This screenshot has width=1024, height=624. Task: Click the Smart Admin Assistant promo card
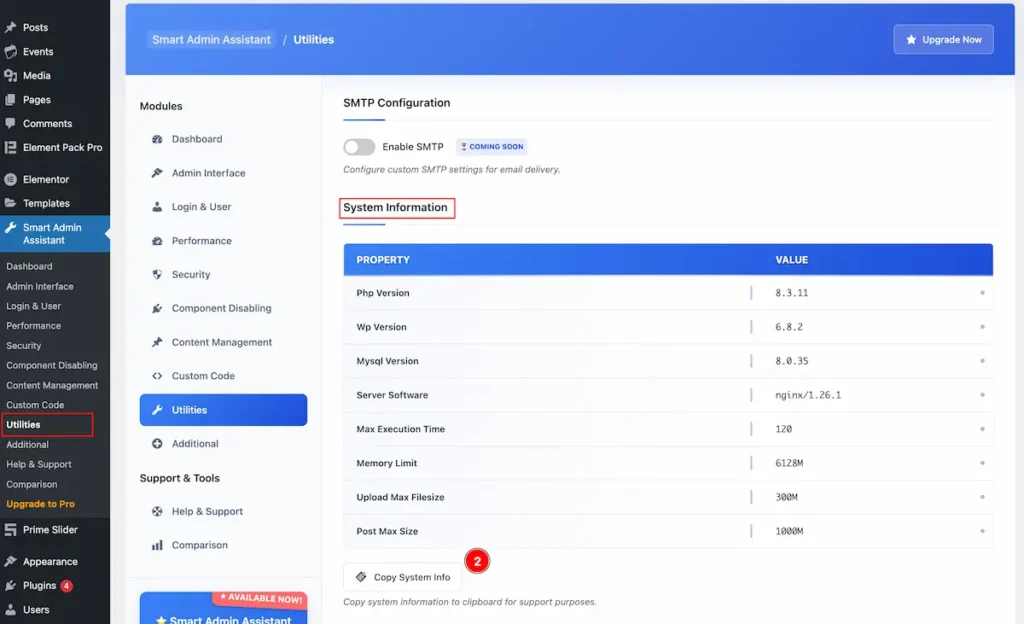pyautogui.click(x=223, y=608)
